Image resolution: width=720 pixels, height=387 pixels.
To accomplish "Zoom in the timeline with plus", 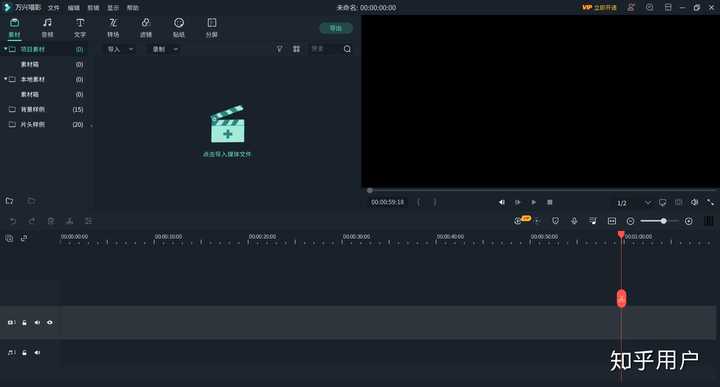I will [x=689, y=221].
